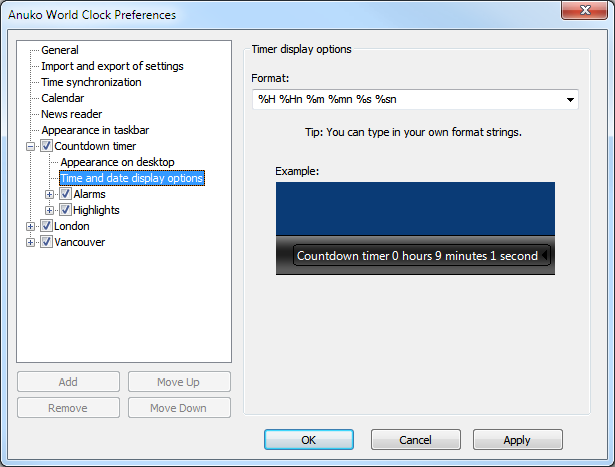Open the Format dropdown arrow
Screen dimensions: 615x467
570,100
